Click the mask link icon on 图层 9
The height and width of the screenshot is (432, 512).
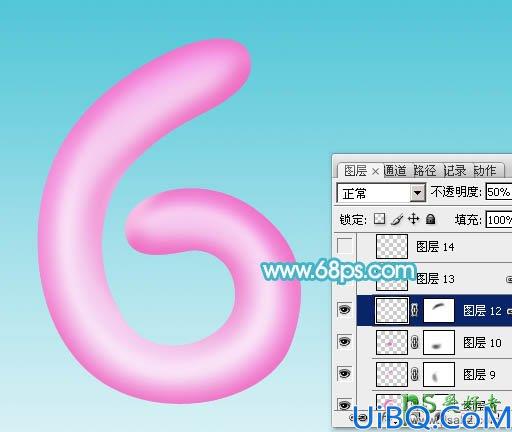[x=415, y=374]
